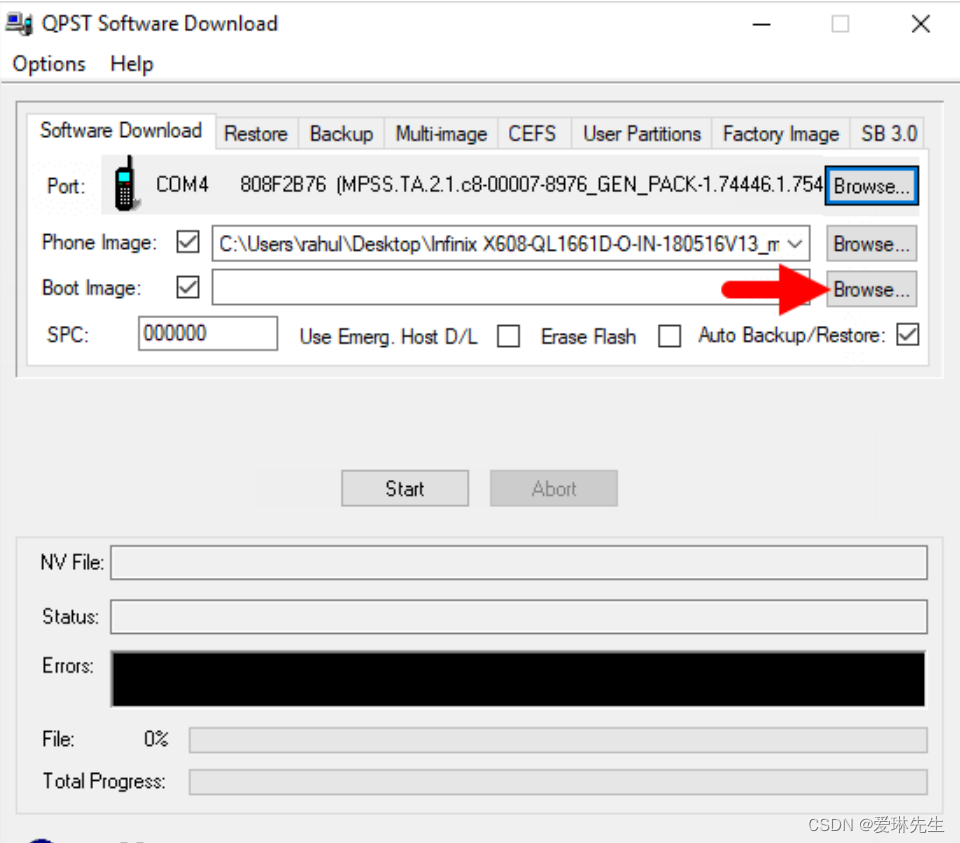Click Browse for the Boot Image
Screen dimensions: 960x843
coord(871,289)
